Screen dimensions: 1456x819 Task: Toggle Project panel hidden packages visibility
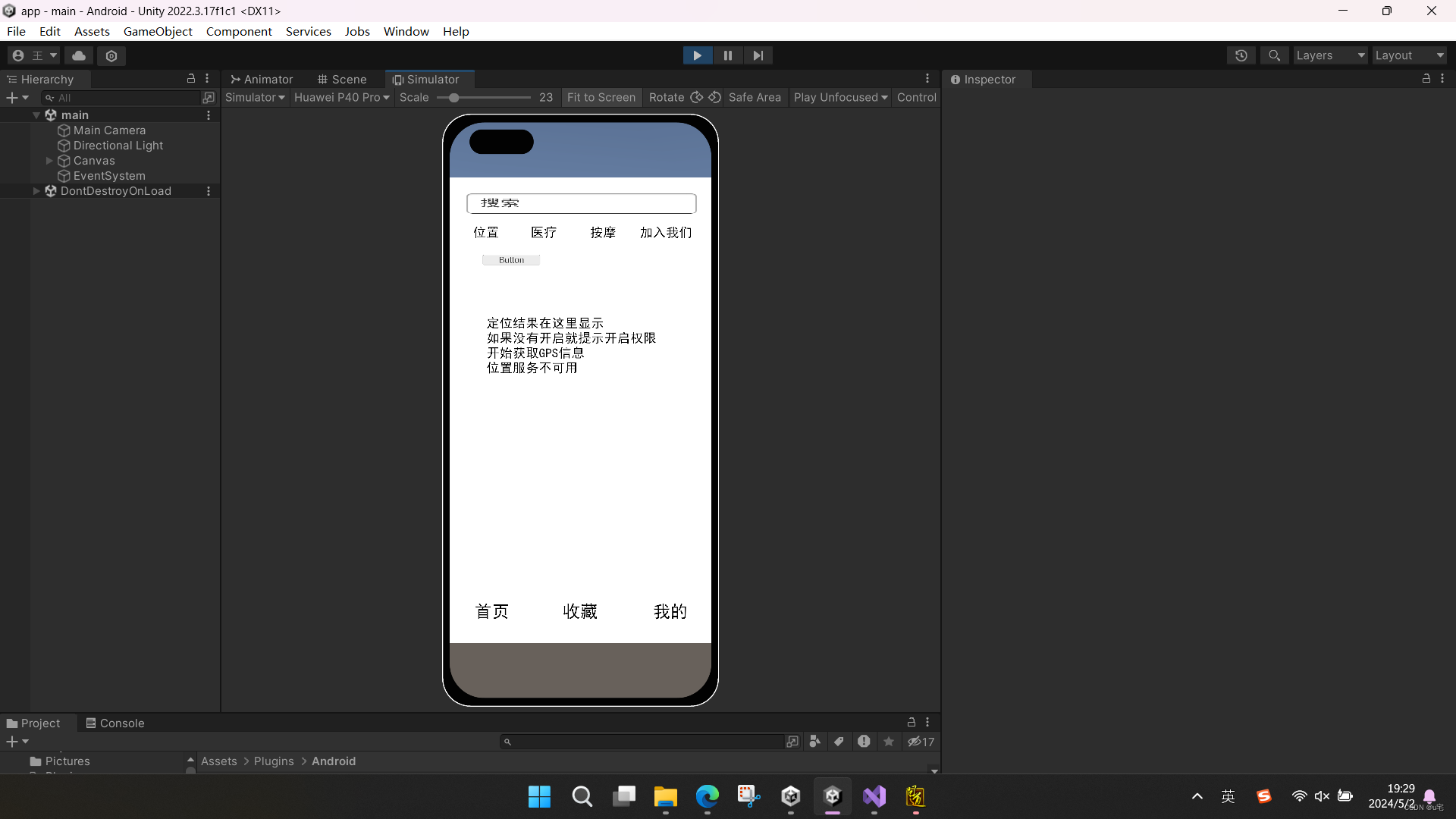coord(921,742)
